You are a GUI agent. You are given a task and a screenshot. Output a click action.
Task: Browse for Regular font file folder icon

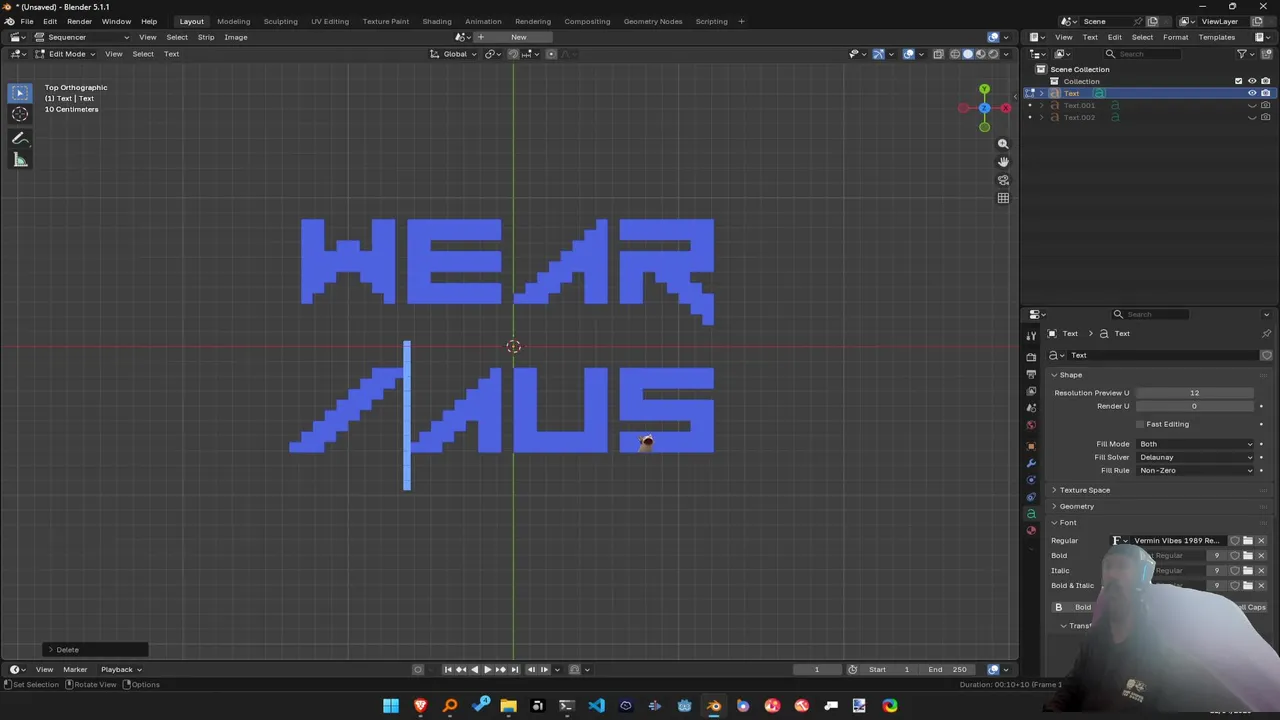click(x=1248, y=541)
